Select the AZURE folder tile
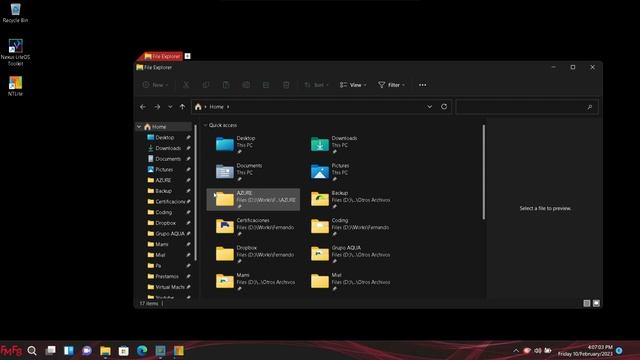Viewport: 640px width, 360px height. pos(253,200)
